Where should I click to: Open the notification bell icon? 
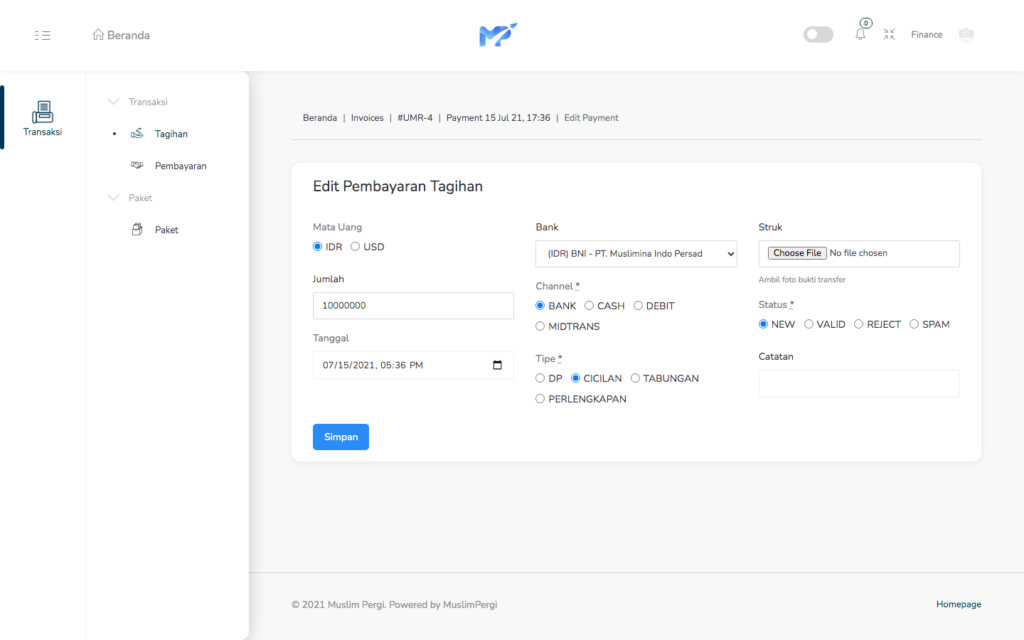click(860, 34)
